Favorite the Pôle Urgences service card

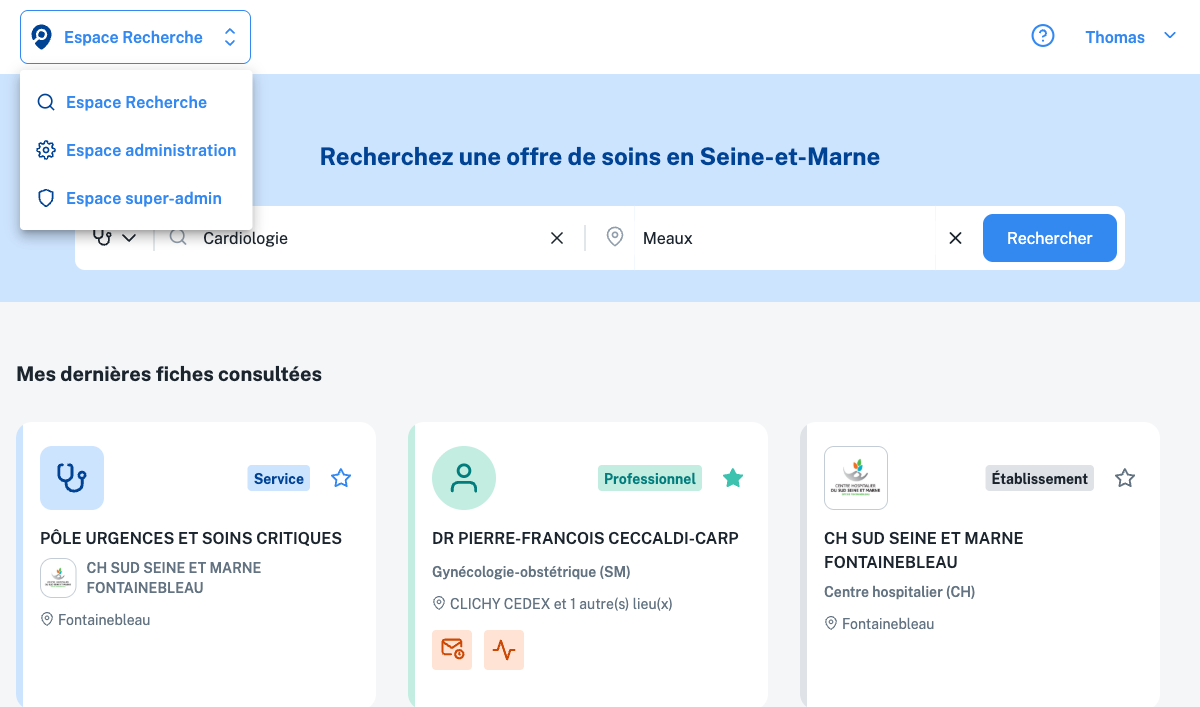[x=341, y=478]
